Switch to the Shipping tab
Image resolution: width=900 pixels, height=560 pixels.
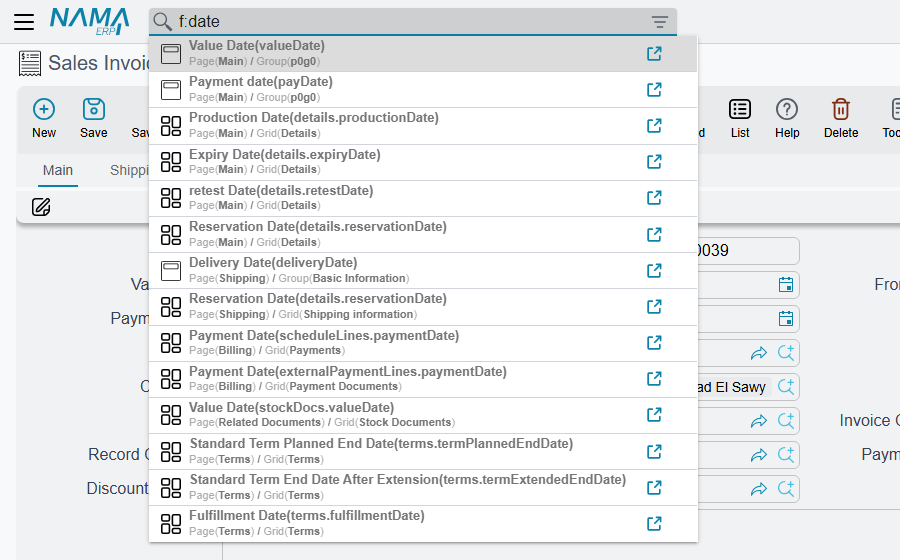(129, 170)
